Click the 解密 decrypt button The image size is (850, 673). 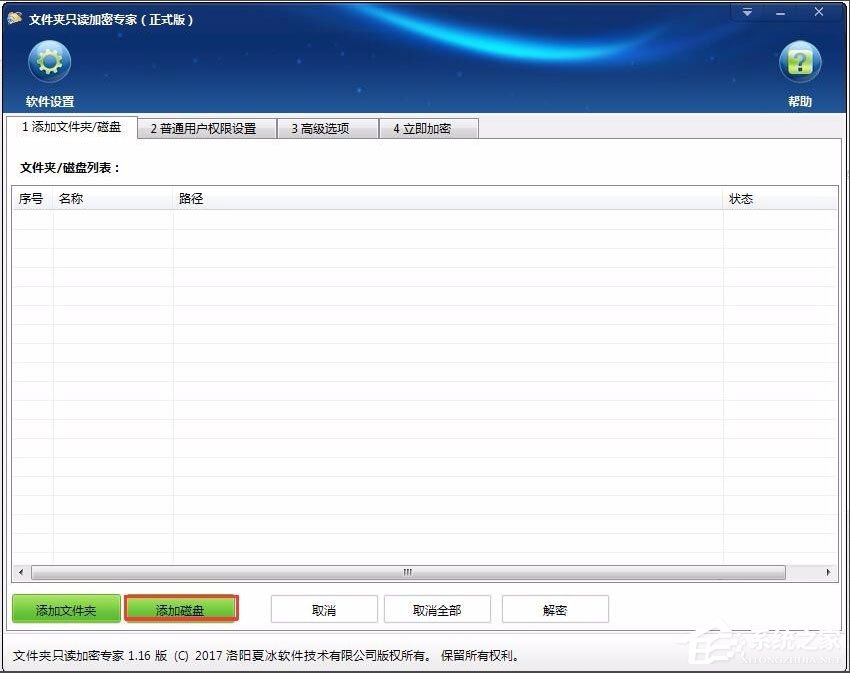coord(554,609)
